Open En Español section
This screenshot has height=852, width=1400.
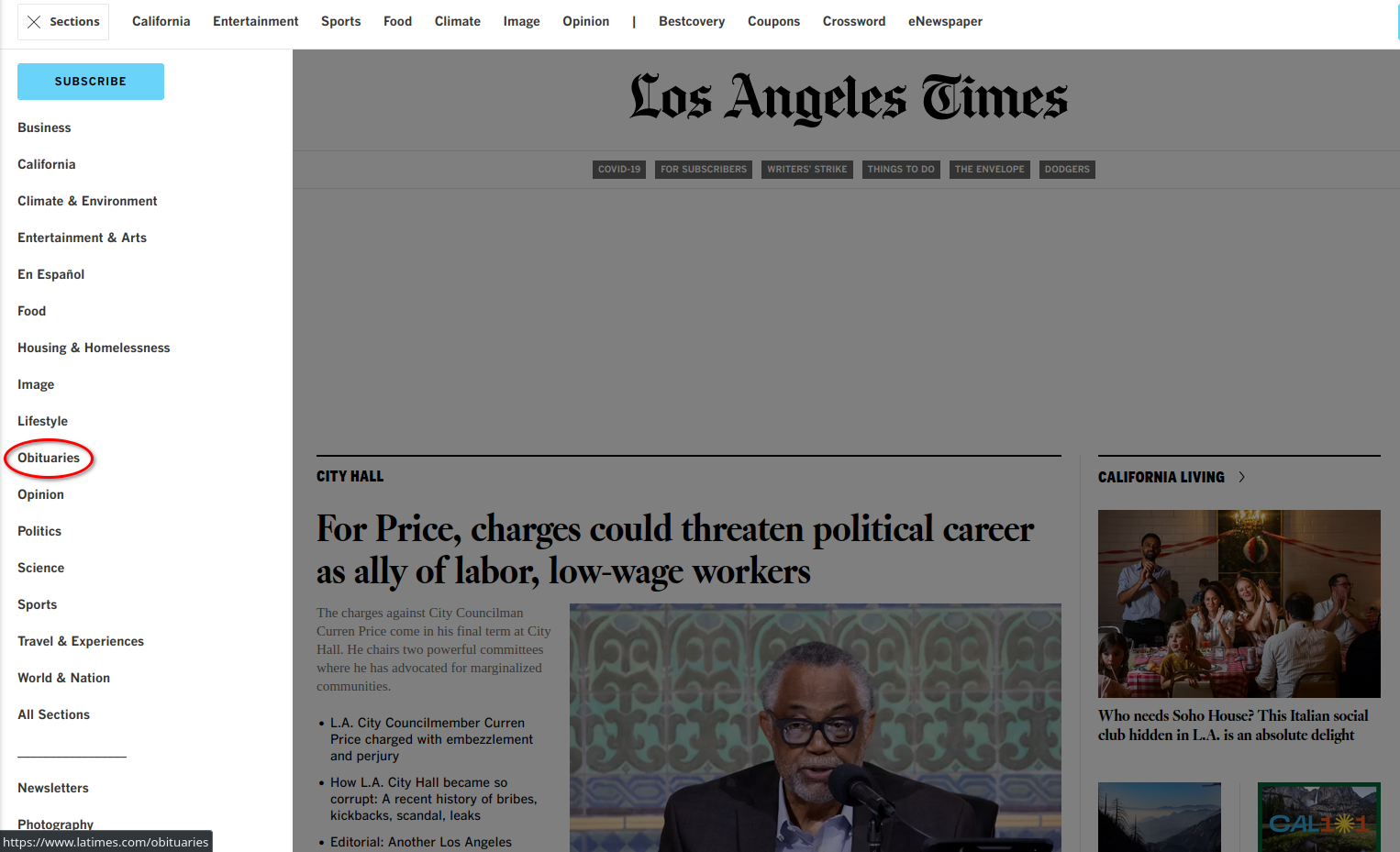coord(51,274)
